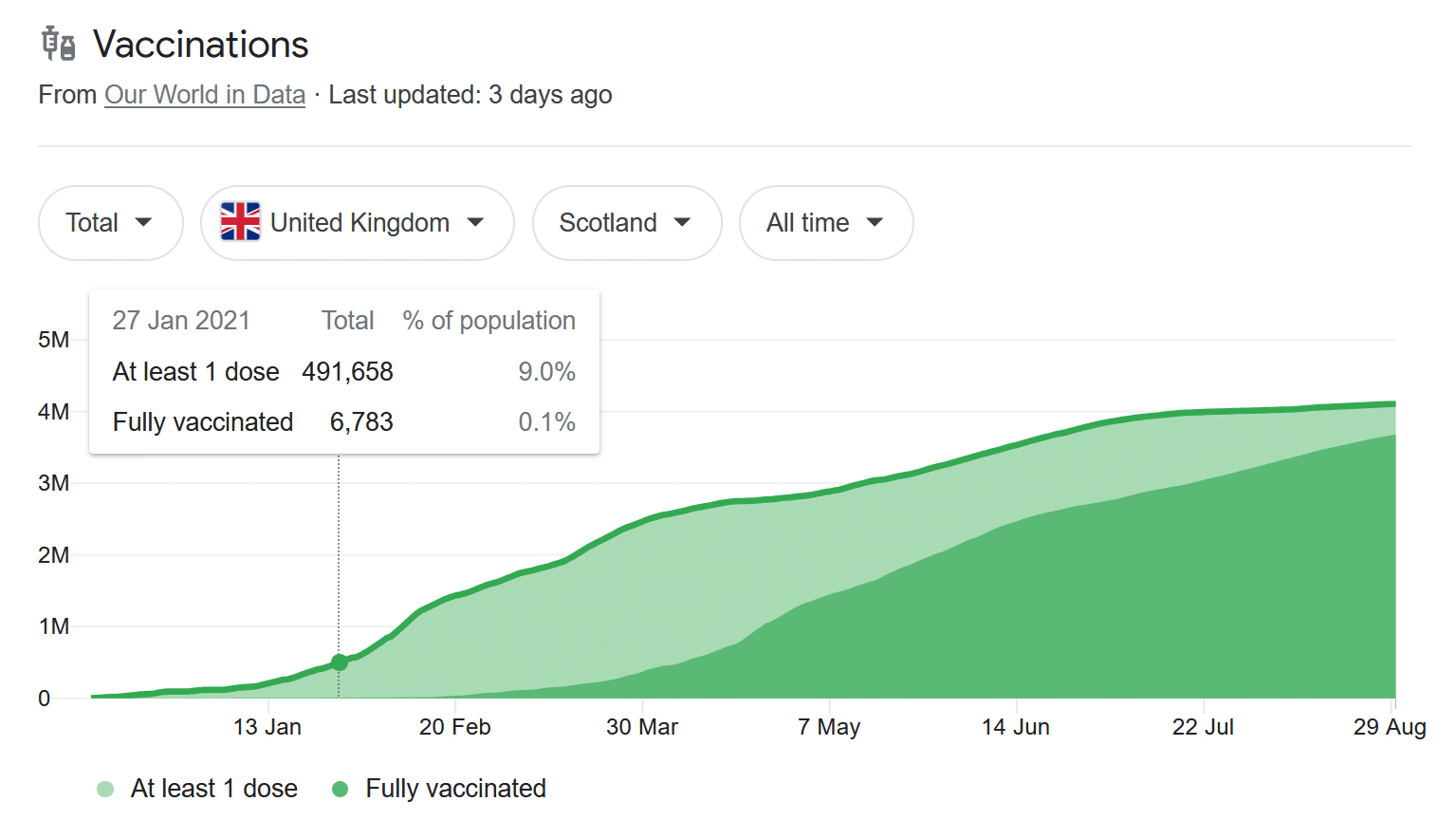
Task: Toggle the At least 1 dose legend label
Action: 213,789
